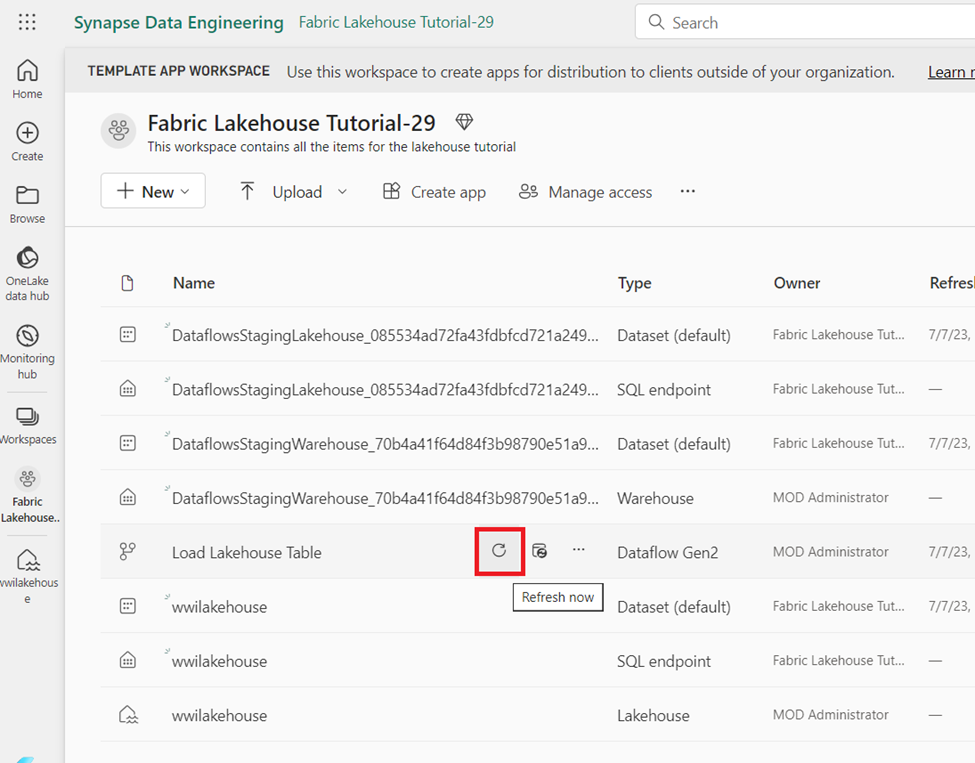Click dataflow icon of Load Lakehouse Table row

point(127,552)
